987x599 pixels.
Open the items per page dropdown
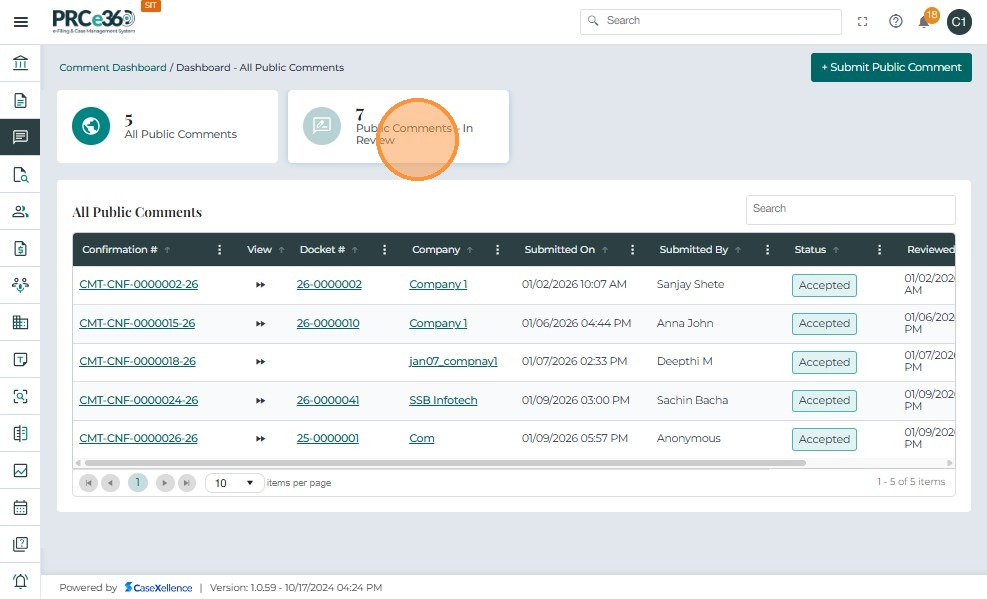[235, 483]
